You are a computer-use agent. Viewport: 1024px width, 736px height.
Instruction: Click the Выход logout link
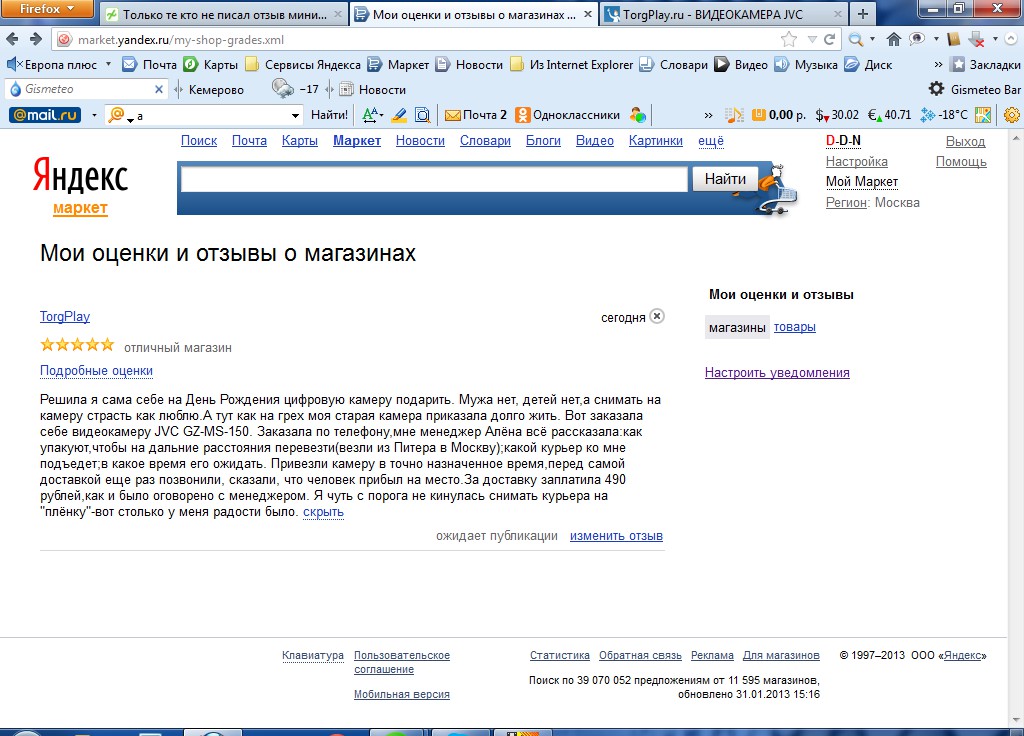[965, 141]
